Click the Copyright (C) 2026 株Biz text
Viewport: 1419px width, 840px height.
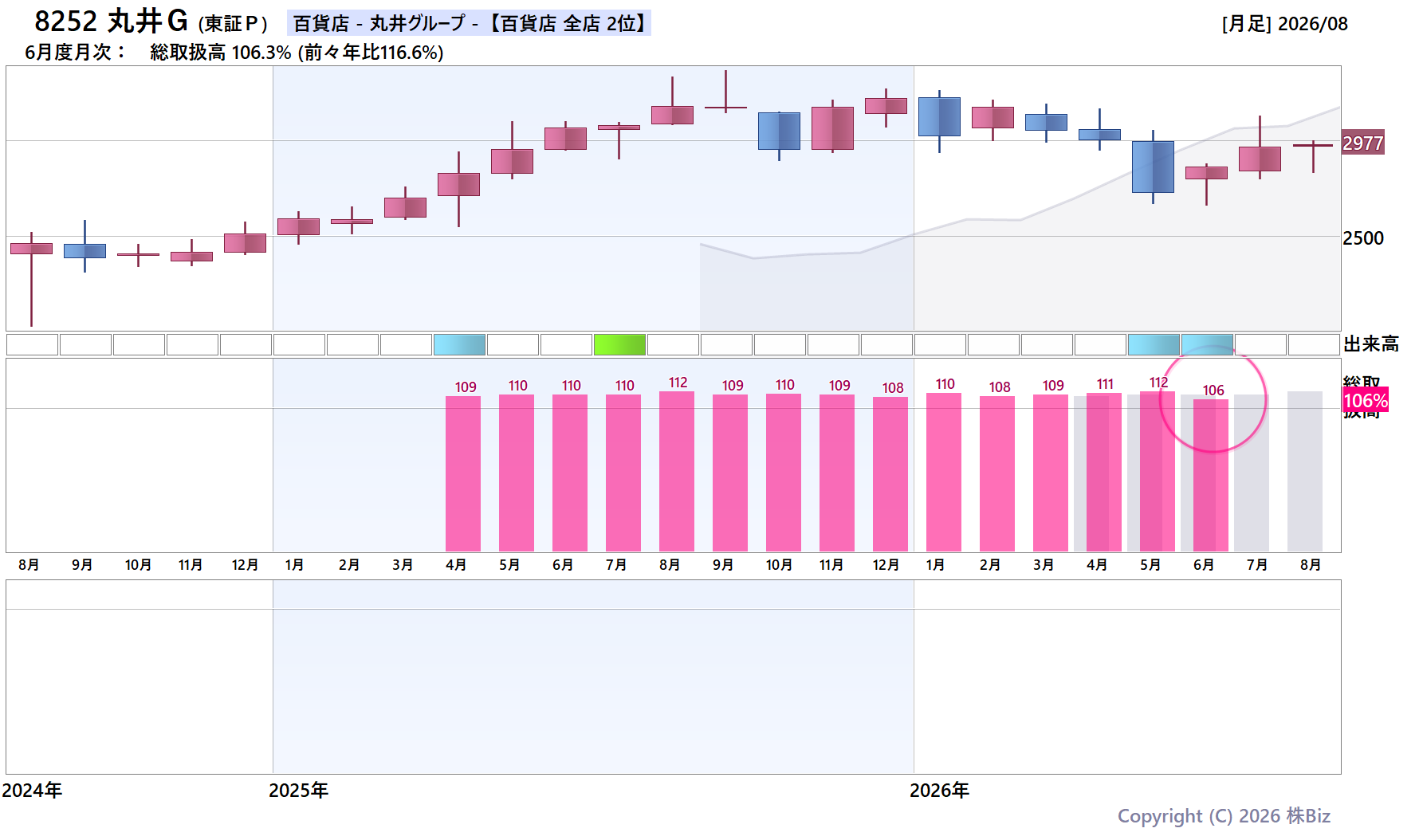(x=1224, y=816)
